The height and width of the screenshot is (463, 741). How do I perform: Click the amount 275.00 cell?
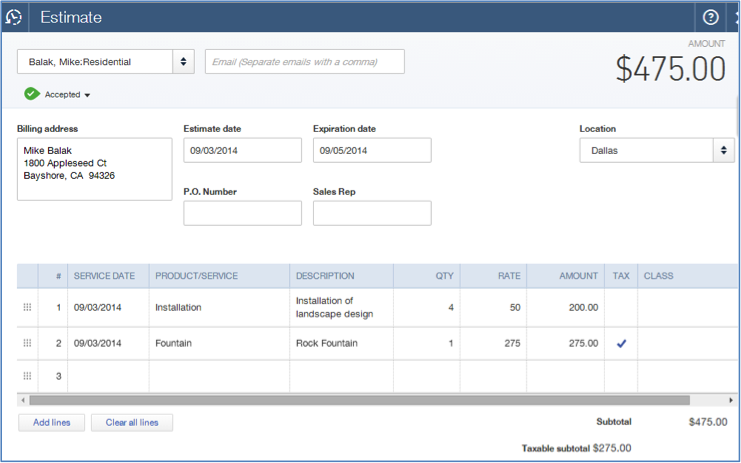[566, 343]
